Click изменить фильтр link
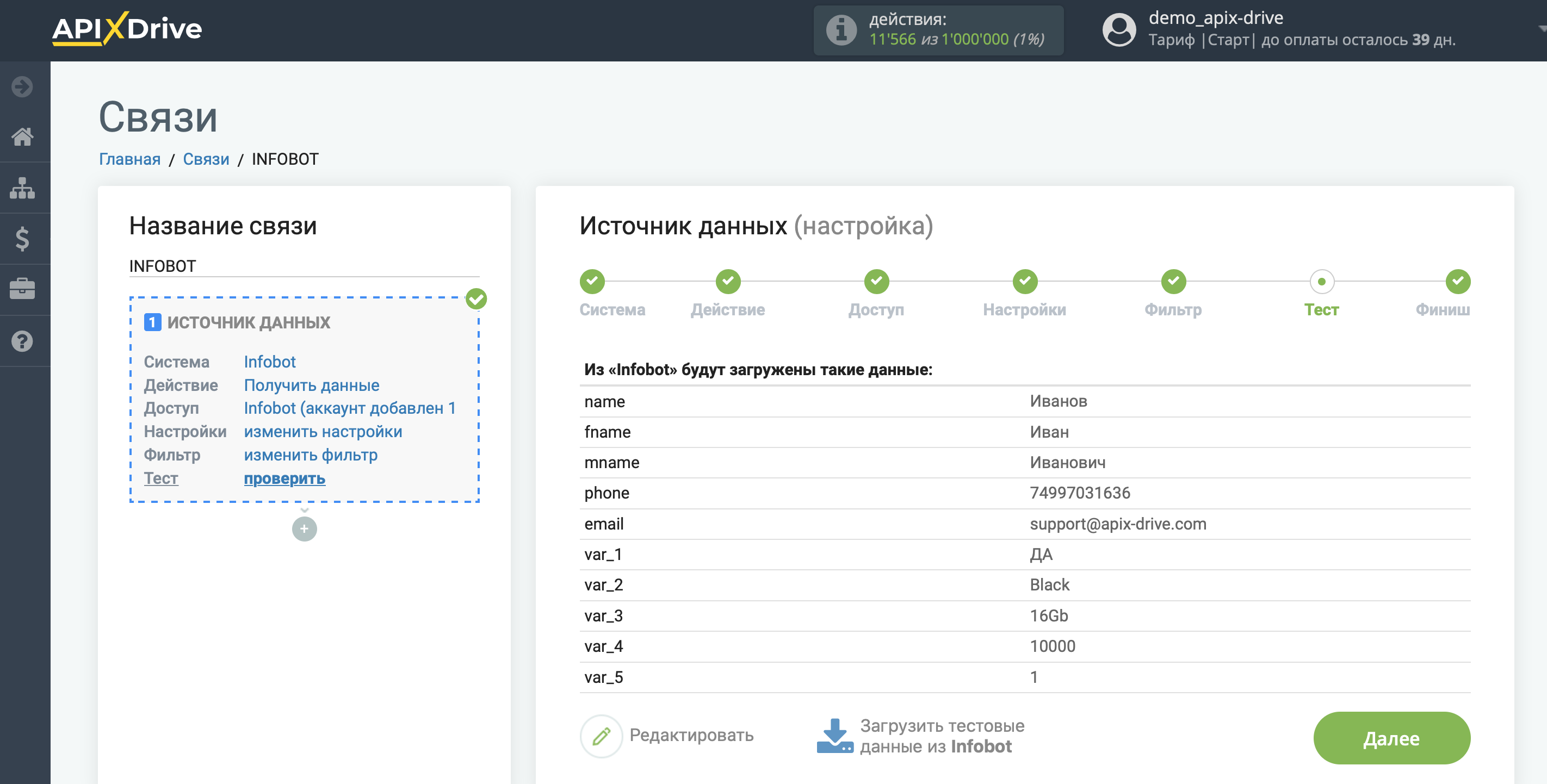Screen dimensions: 1547x784 tap(311, 455)
